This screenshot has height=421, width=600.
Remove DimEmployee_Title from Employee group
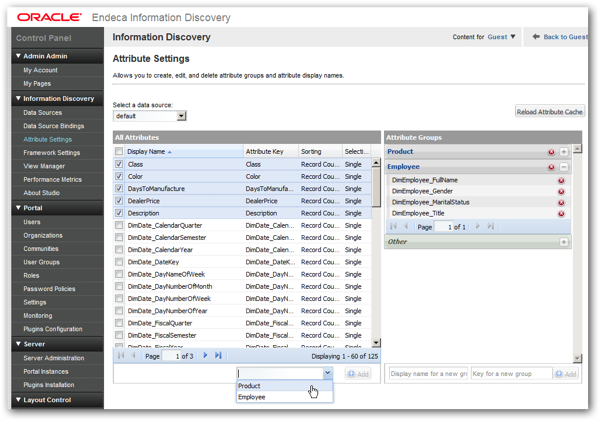[561, 214]
